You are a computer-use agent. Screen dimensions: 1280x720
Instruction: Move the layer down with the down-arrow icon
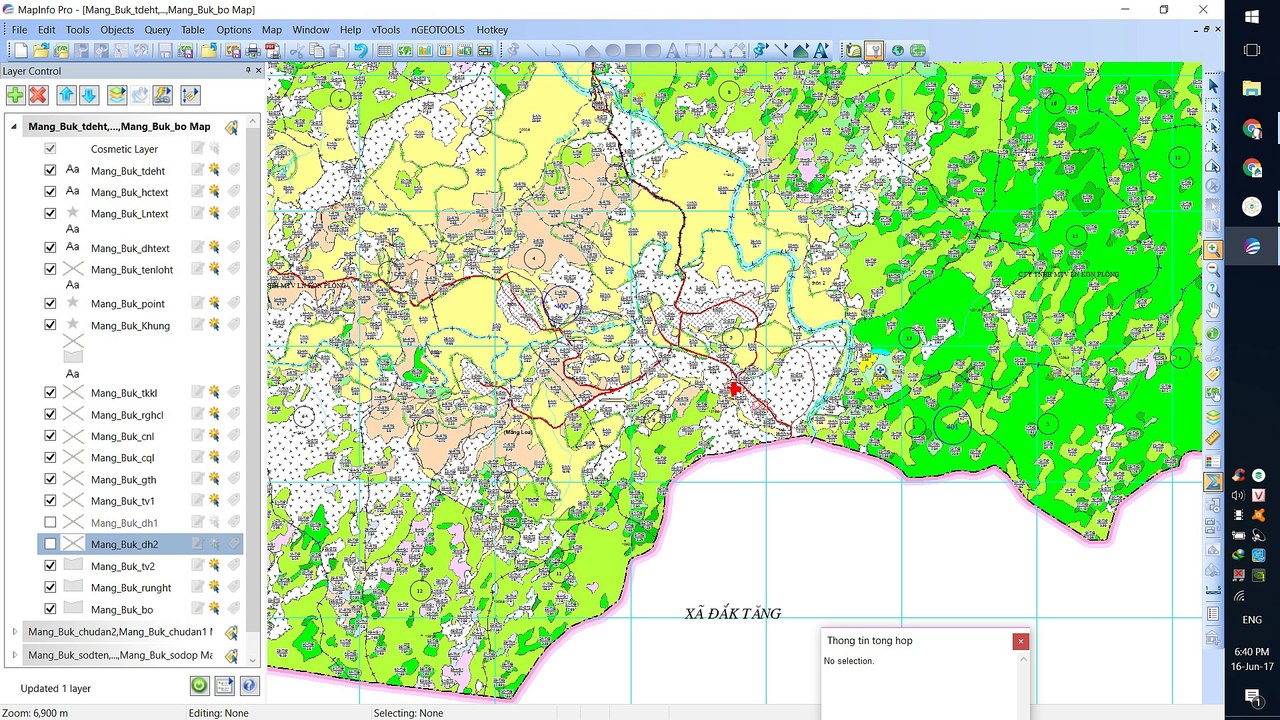point(88,95)
